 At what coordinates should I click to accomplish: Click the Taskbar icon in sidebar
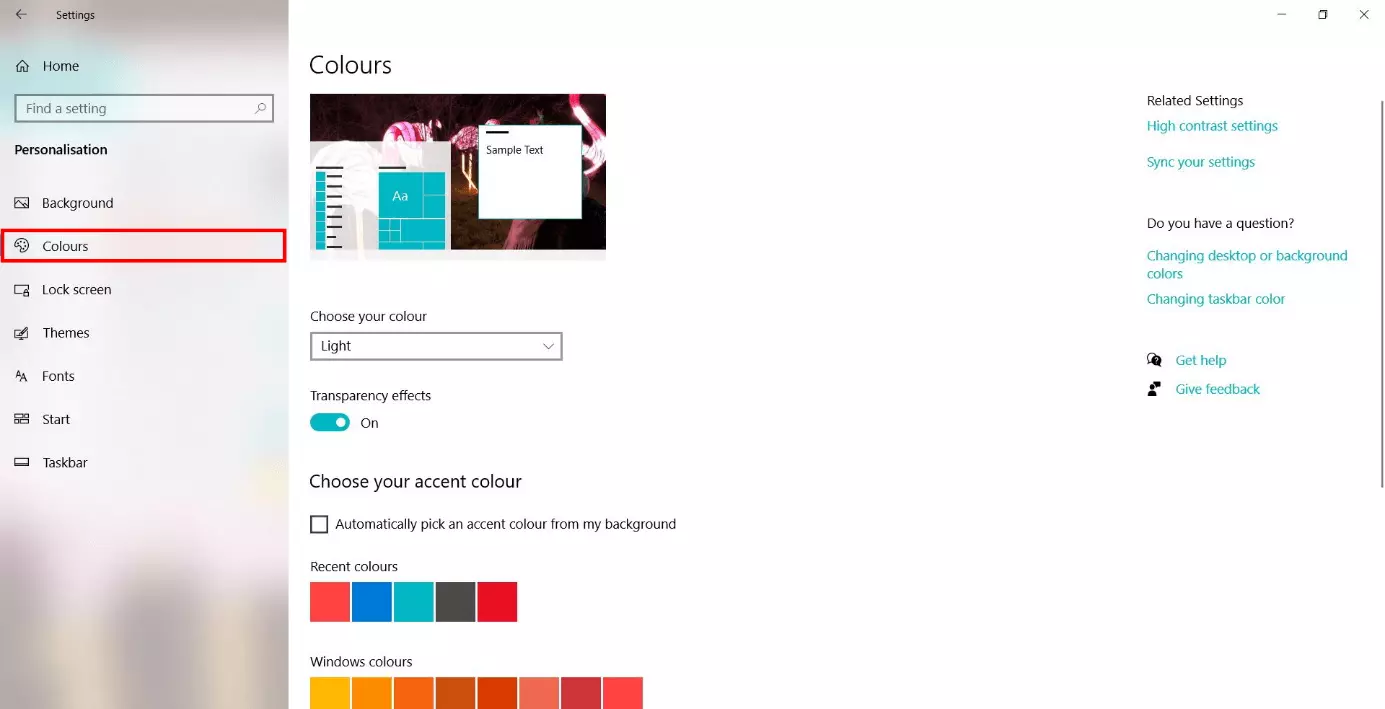point(22,463)
